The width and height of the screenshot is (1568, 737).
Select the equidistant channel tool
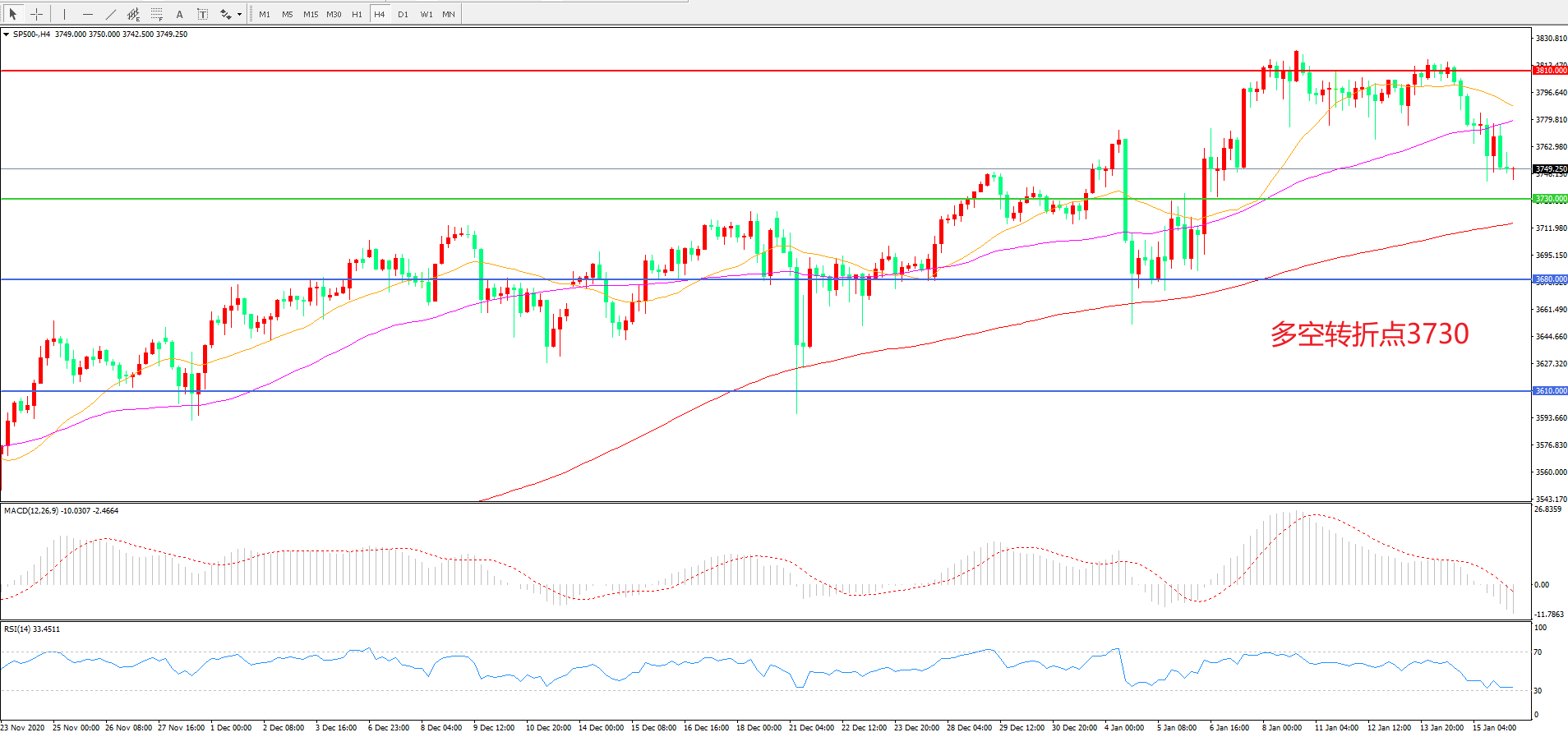click(134, 14)
